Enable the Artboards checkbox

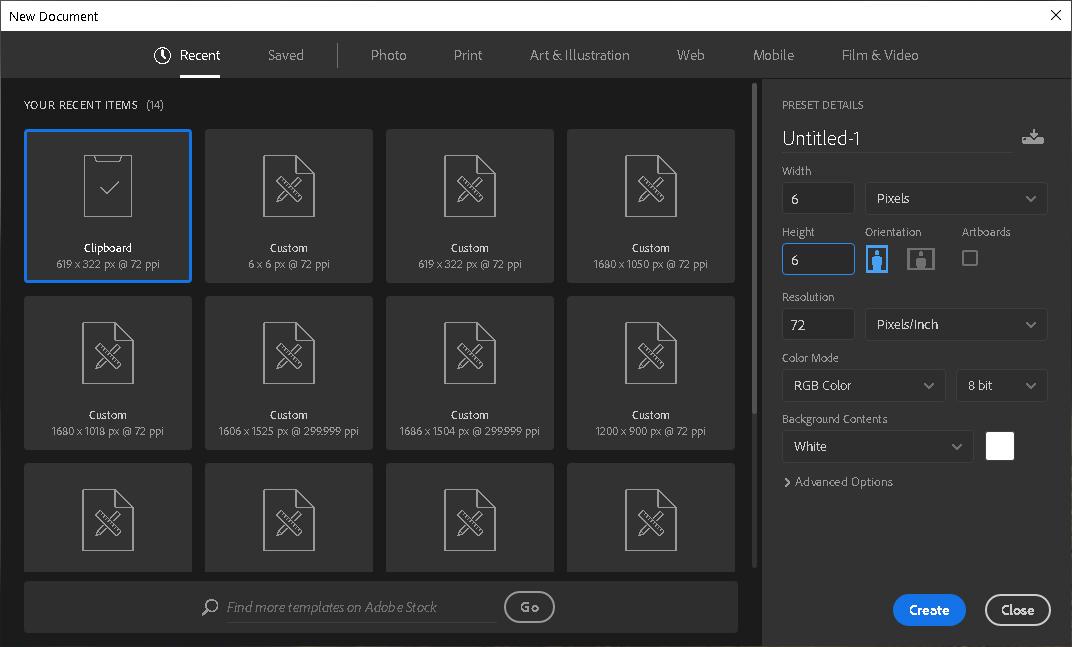(x=969, y=258)
